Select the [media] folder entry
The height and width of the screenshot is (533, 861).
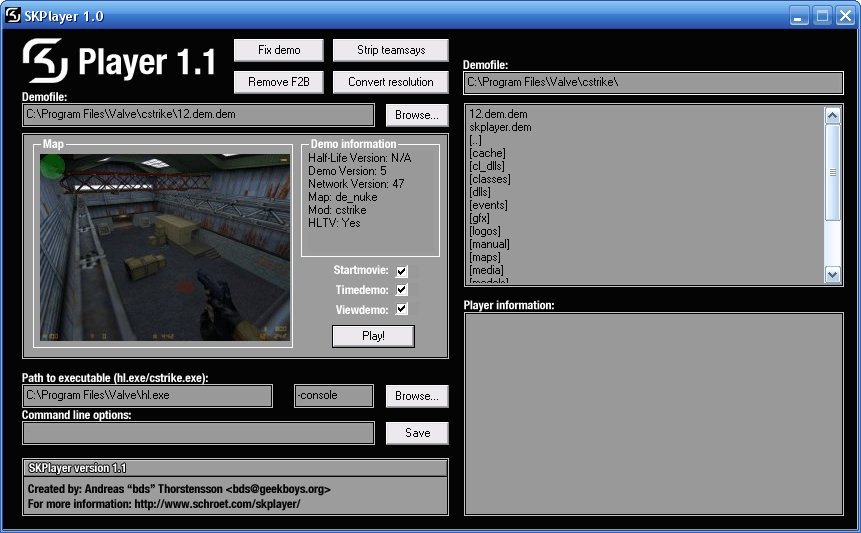[487, 270]
